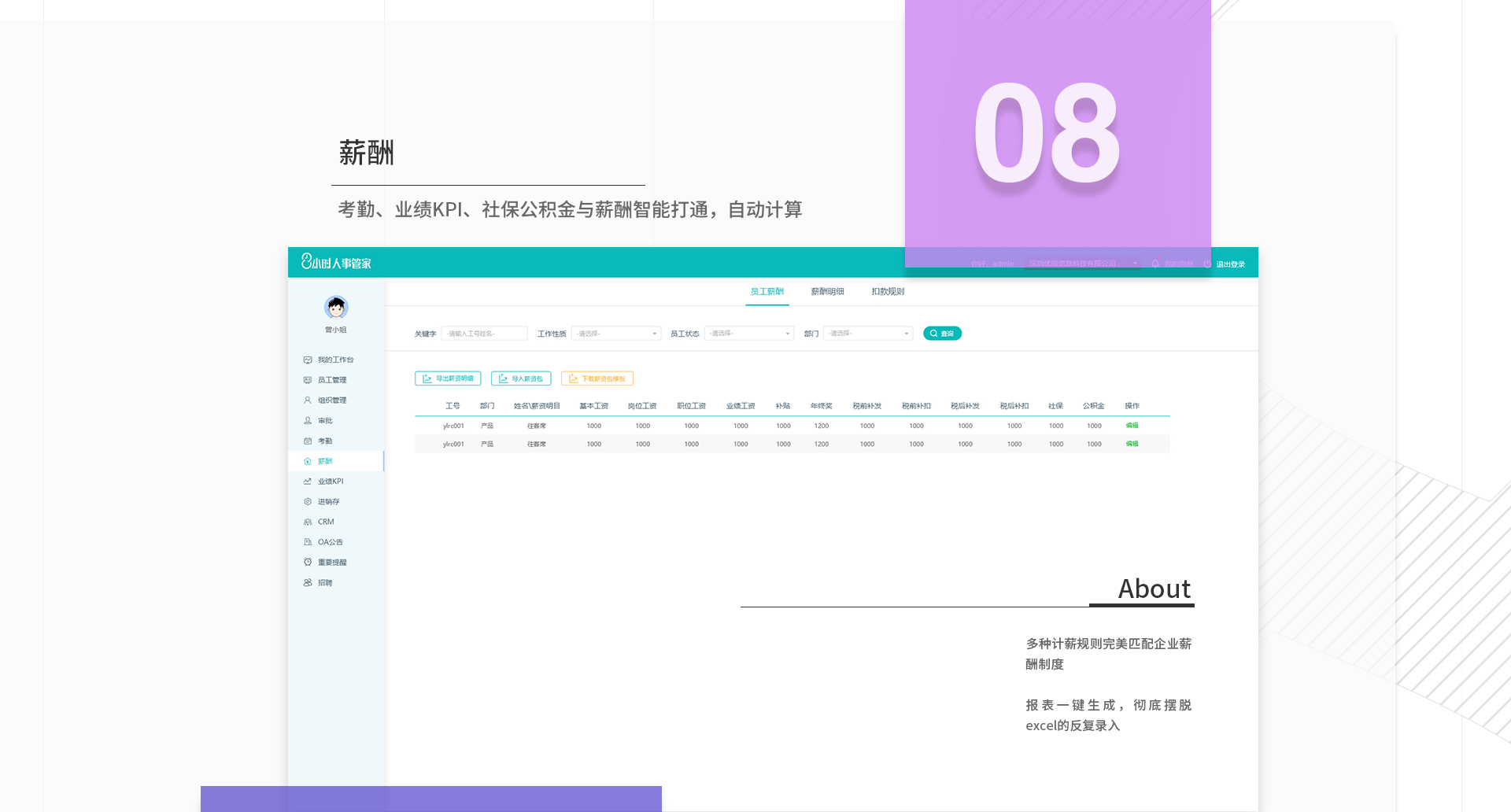Viewport: 1511px width, 812px height.
Task: Click the 业绩KPI chart icon
Action: 308,482
